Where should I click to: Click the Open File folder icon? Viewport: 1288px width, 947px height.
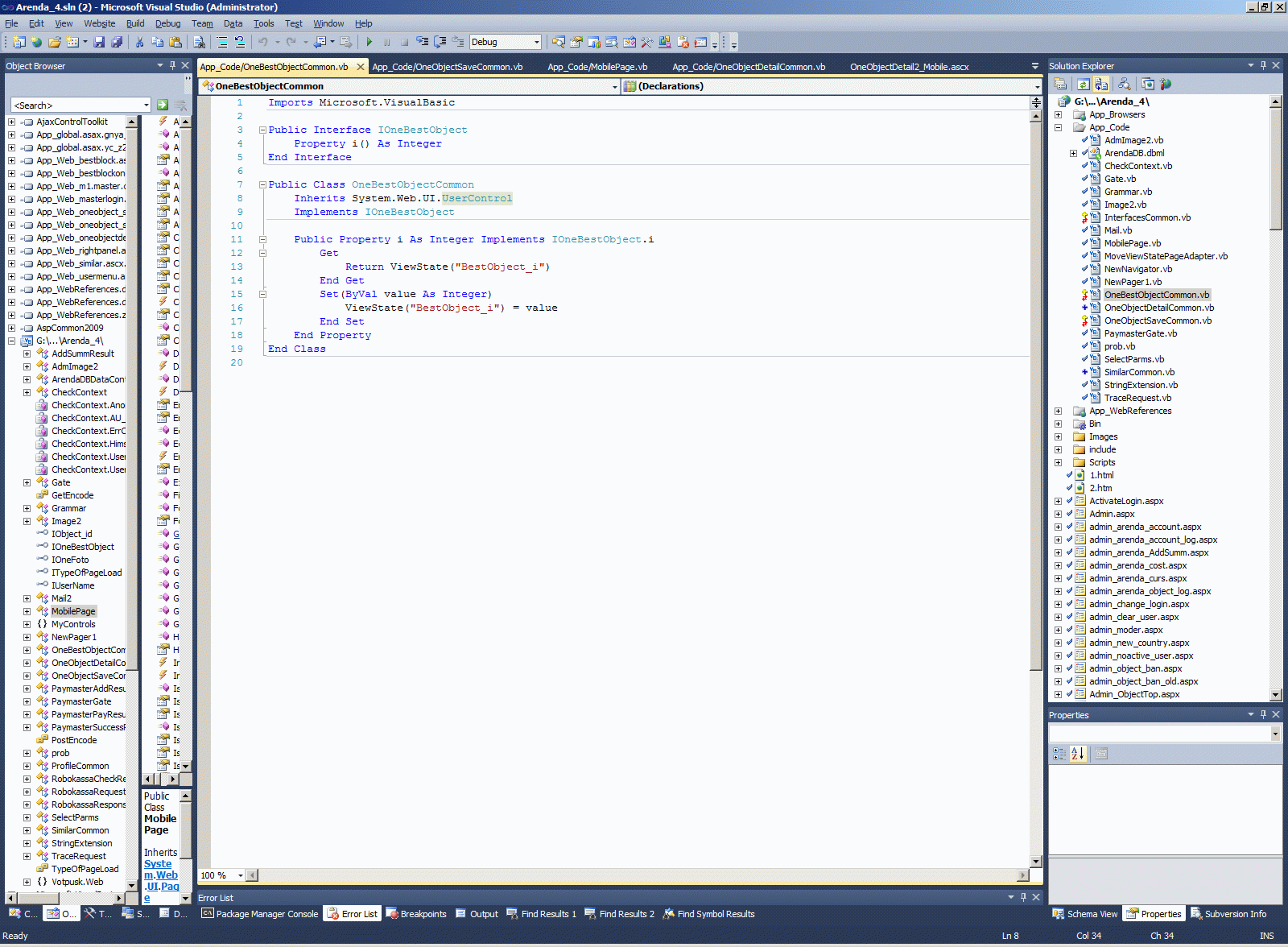click(x=54, y=42)
